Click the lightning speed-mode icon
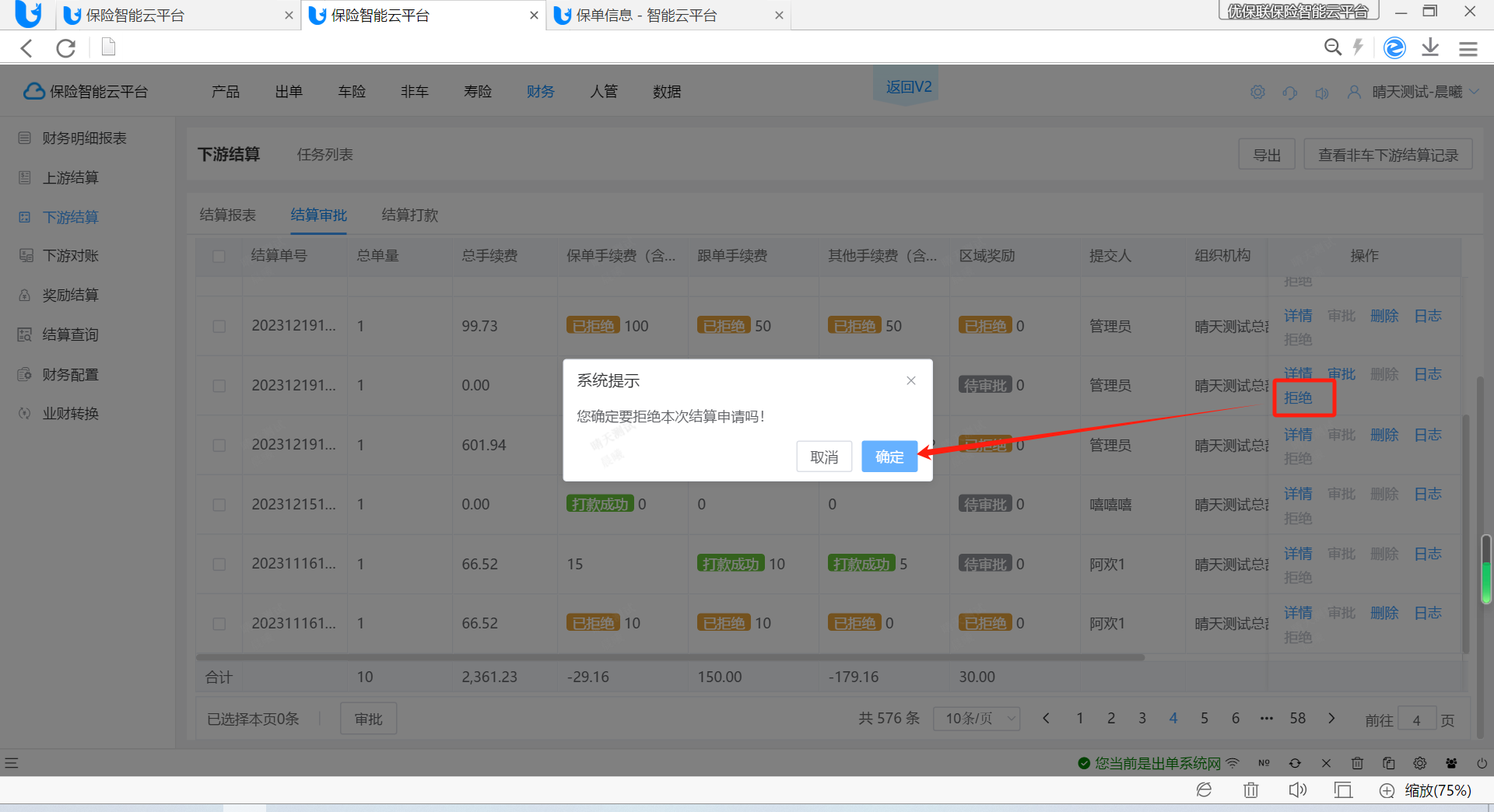Image resolution: width=1494 pixels, height=812 pixels. [1358, 47]
